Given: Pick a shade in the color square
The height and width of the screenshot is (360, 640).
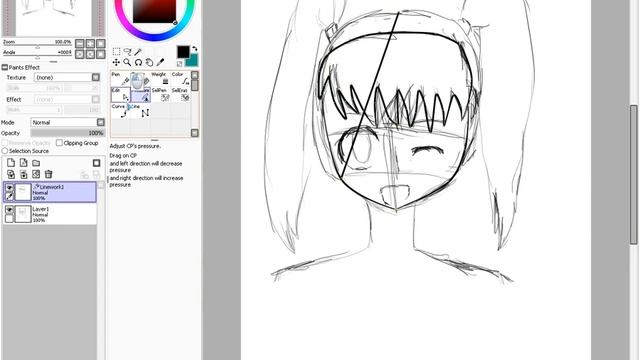Looking at the screenshot, I should (x=155, y=10).
